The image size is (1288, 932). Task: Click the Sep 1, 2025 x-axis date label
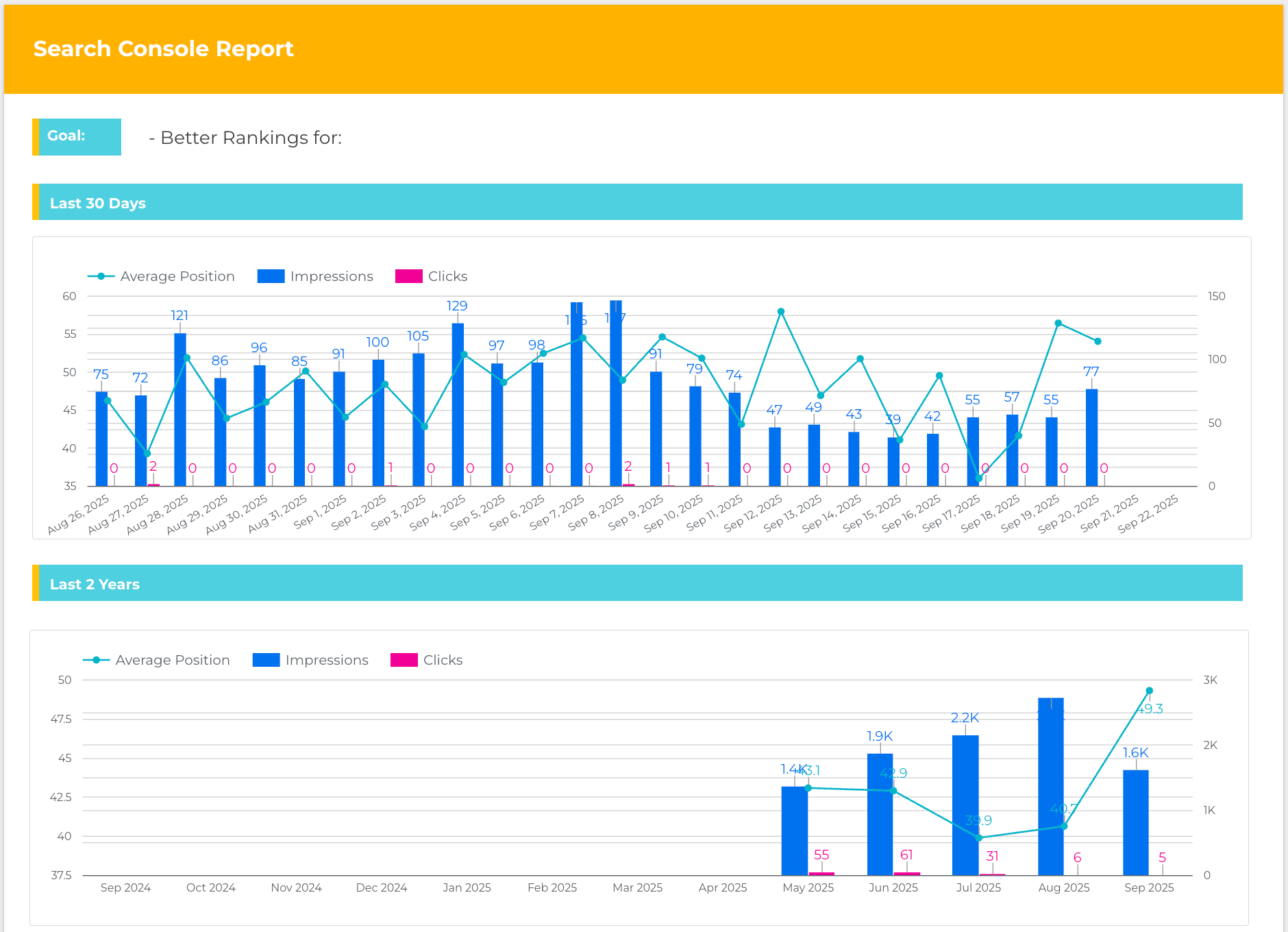coord(321,513)
